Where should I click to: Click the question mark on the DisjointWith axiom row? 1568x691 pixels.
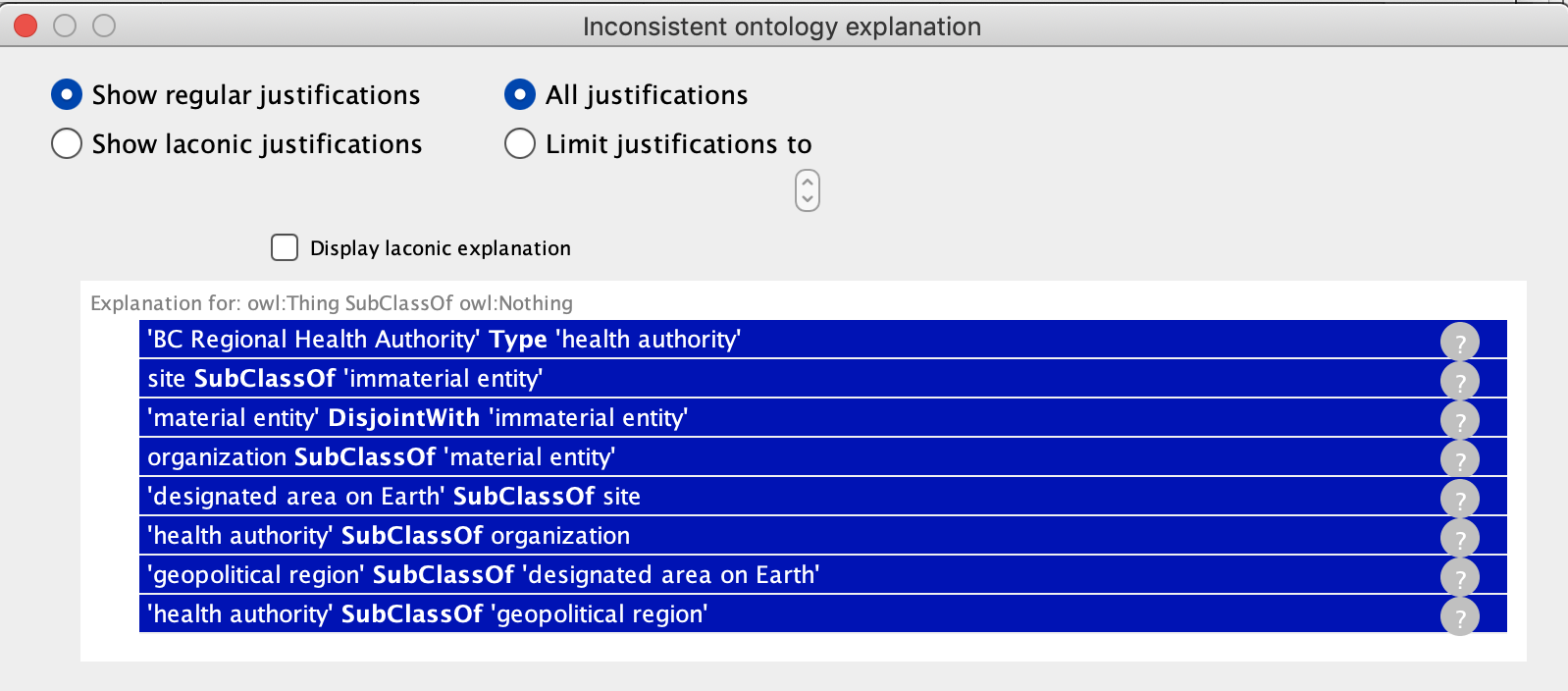click(x=1461, y=419)
